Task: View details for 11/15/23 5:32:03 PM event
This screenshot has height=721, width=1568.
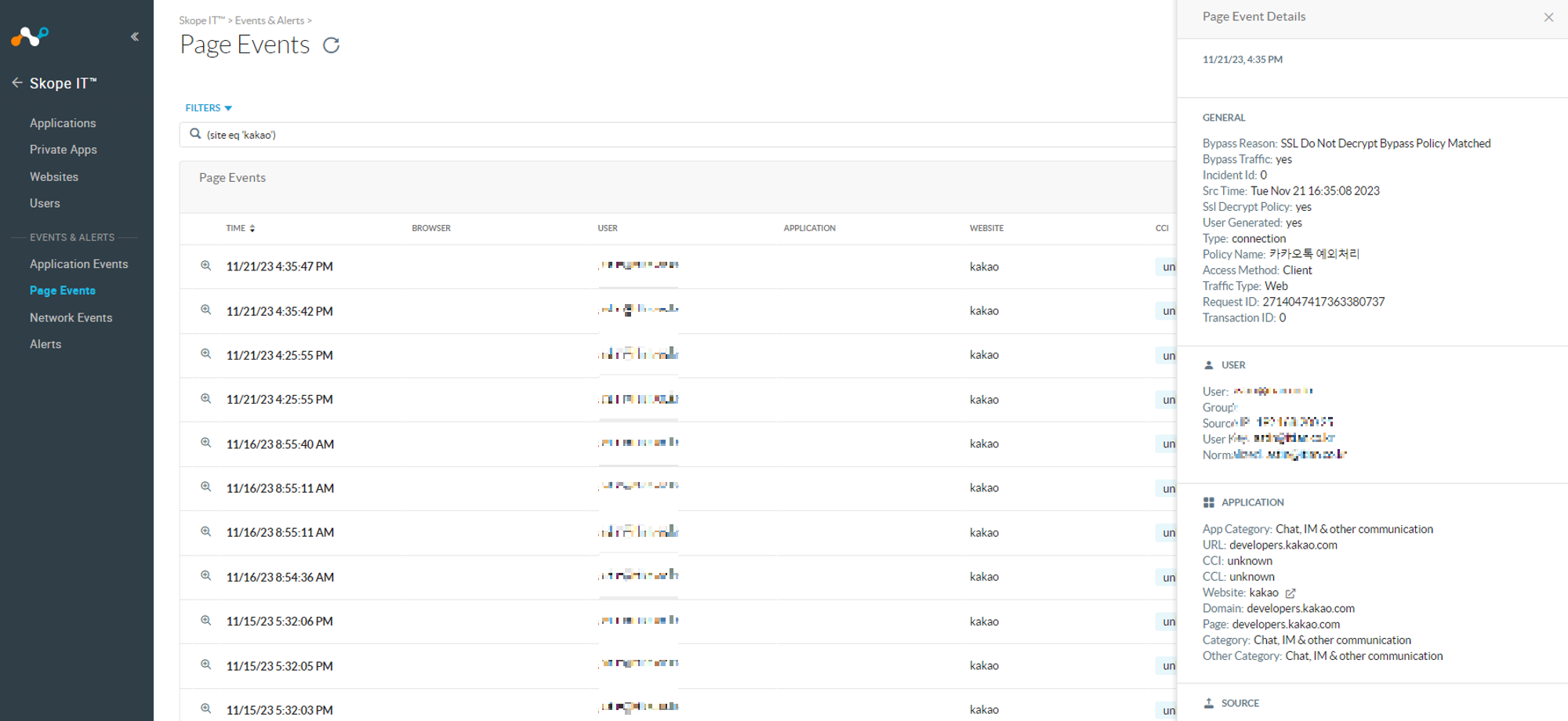Action: [x=205, y=708]
